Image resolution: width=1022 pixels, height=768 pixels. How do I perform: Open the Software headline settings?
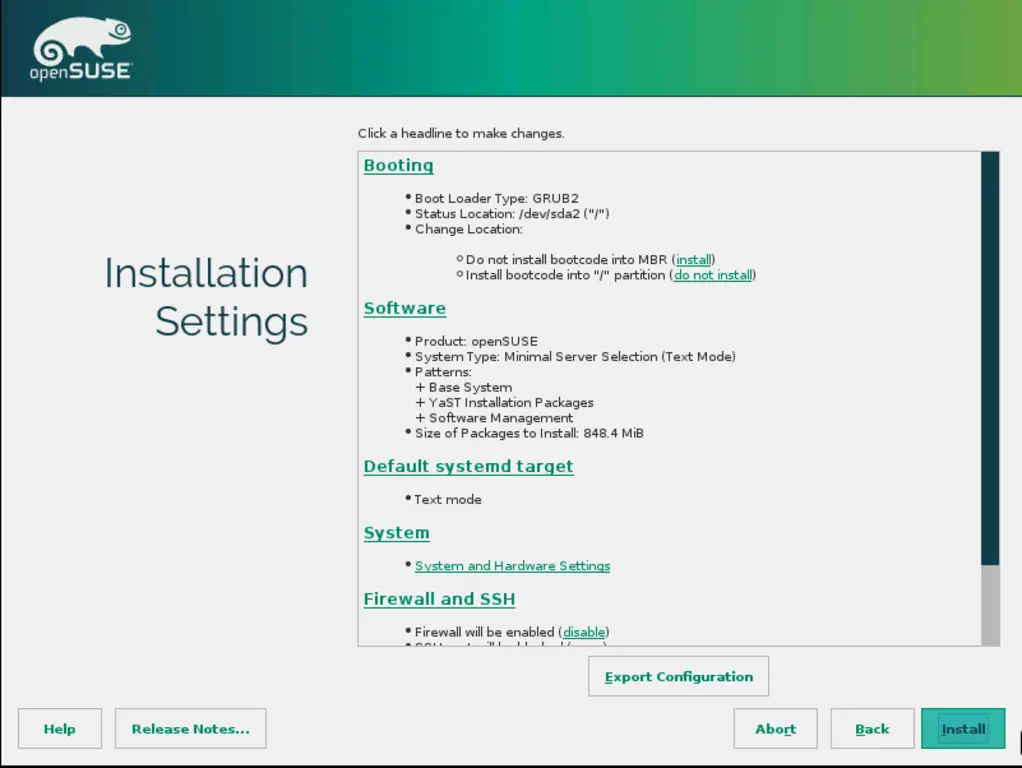click(x=405, y=308)
